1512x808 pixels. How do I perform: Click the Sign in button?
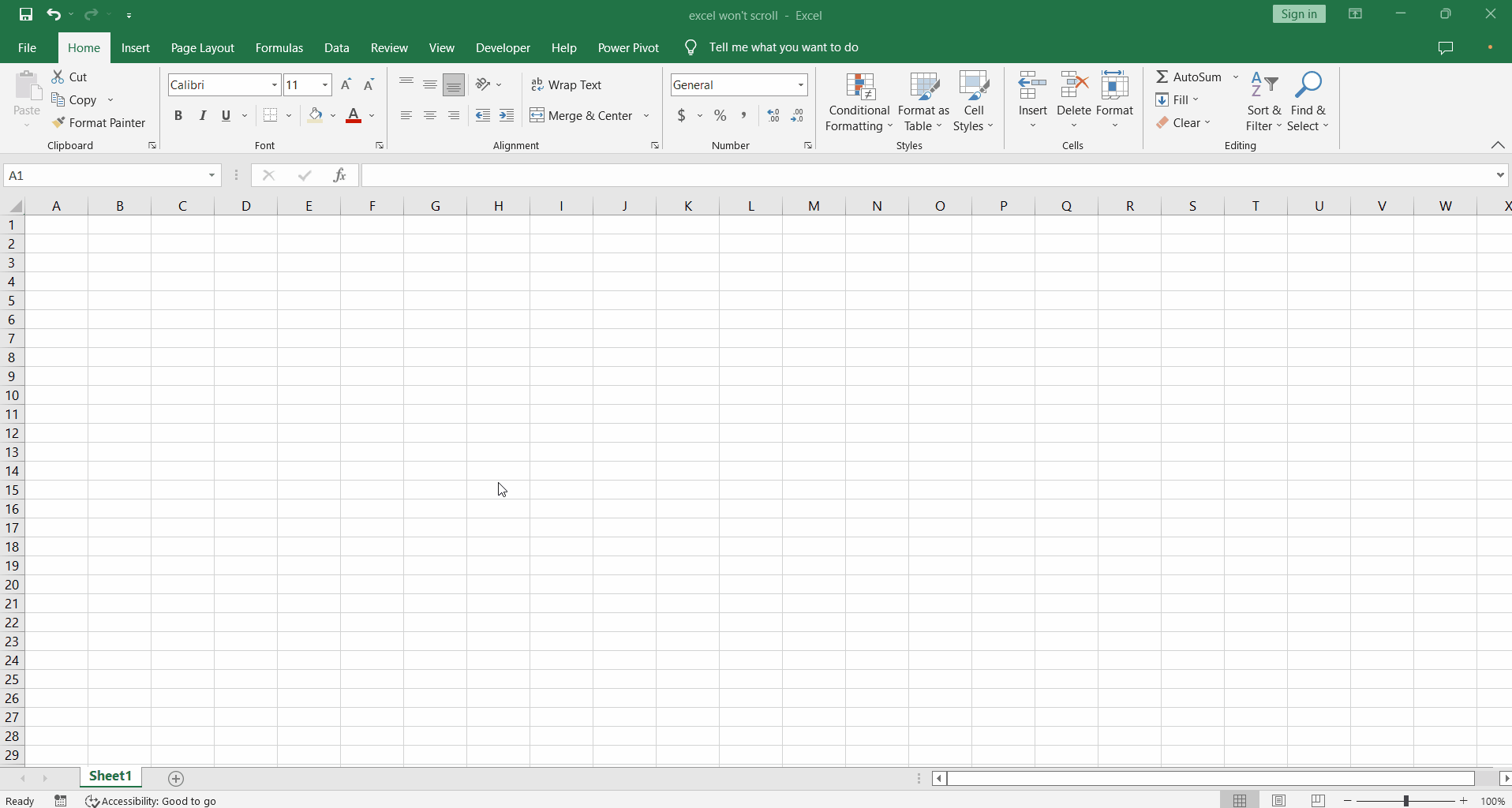1298,13
